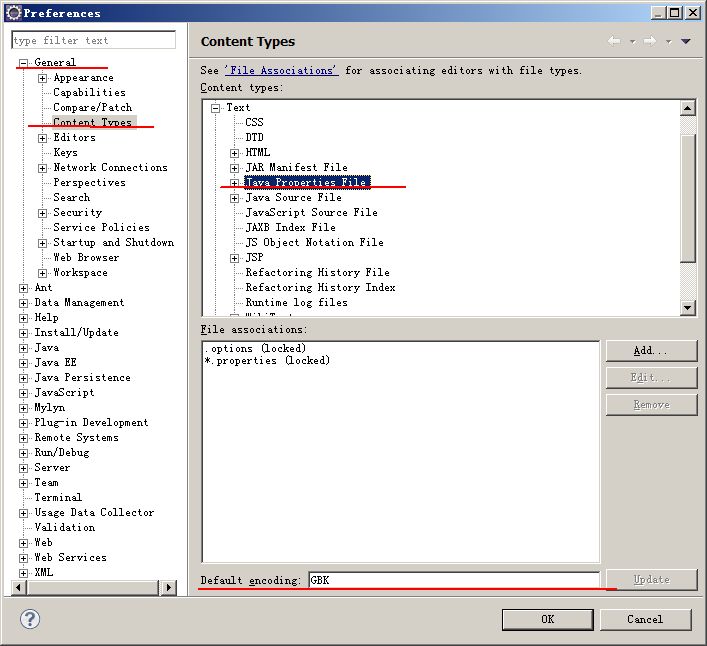Select the *.properties (locked) association
This screenshot has height=646, width=707.
tap(267, 361)
